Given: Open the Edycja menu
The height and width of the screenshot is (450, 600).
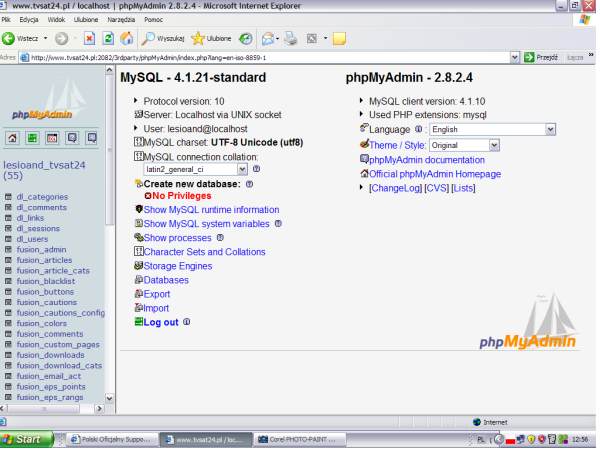Looking at the screenshot, I should pos(29,20).
